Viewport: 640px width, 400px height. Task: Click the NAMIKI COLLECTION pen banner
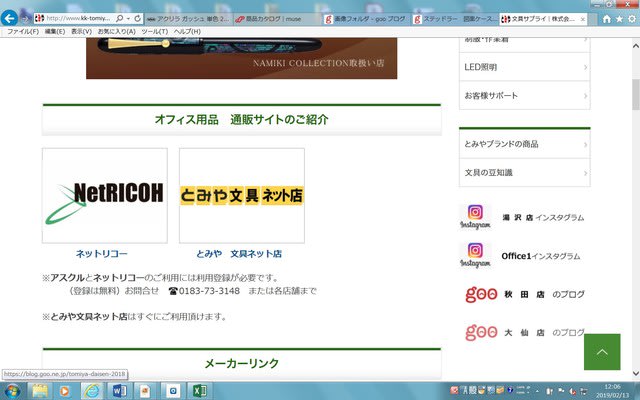point(241,58)
